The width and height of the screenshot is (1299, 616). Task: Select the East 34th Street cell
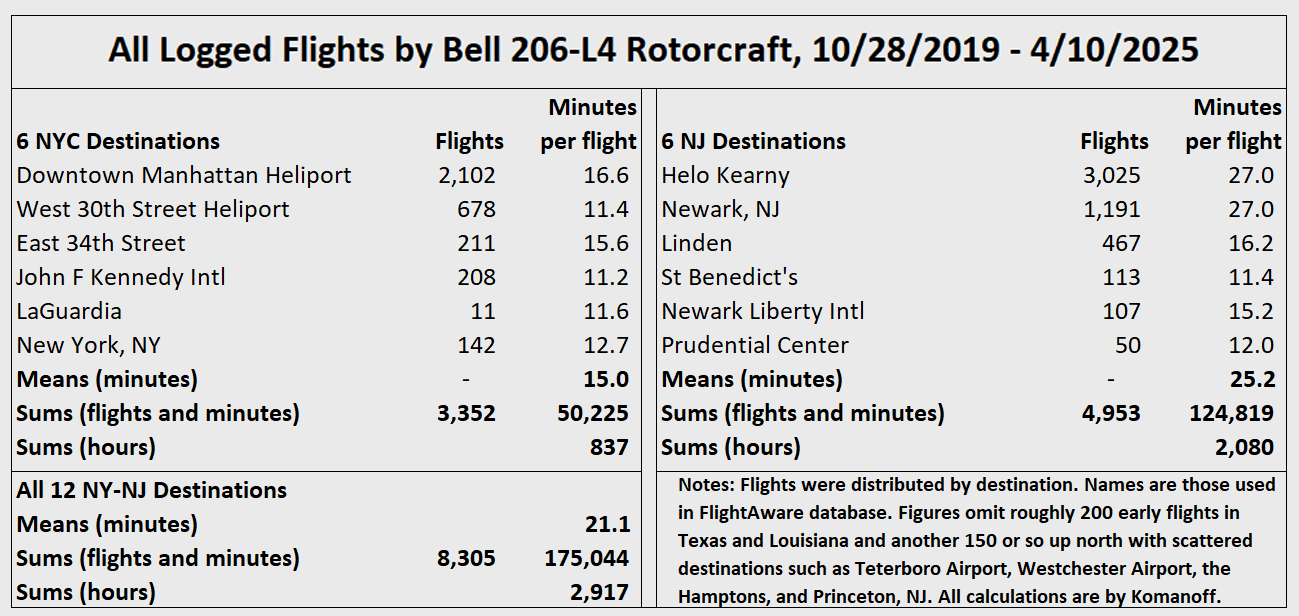(101, 244)
